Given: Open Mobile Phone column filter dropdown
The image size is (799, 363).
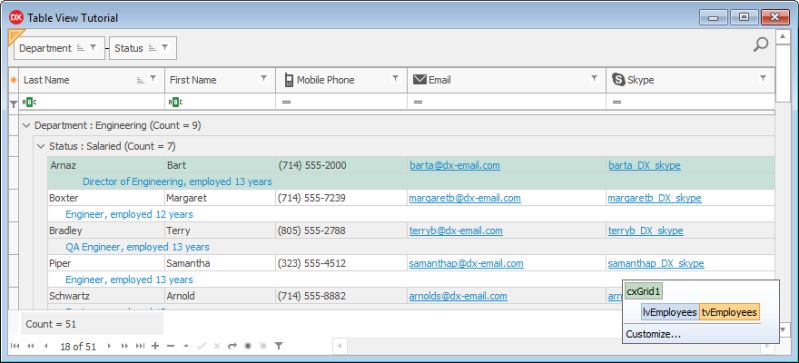Looking at the screenshot, I should click(x=395, y=79).
